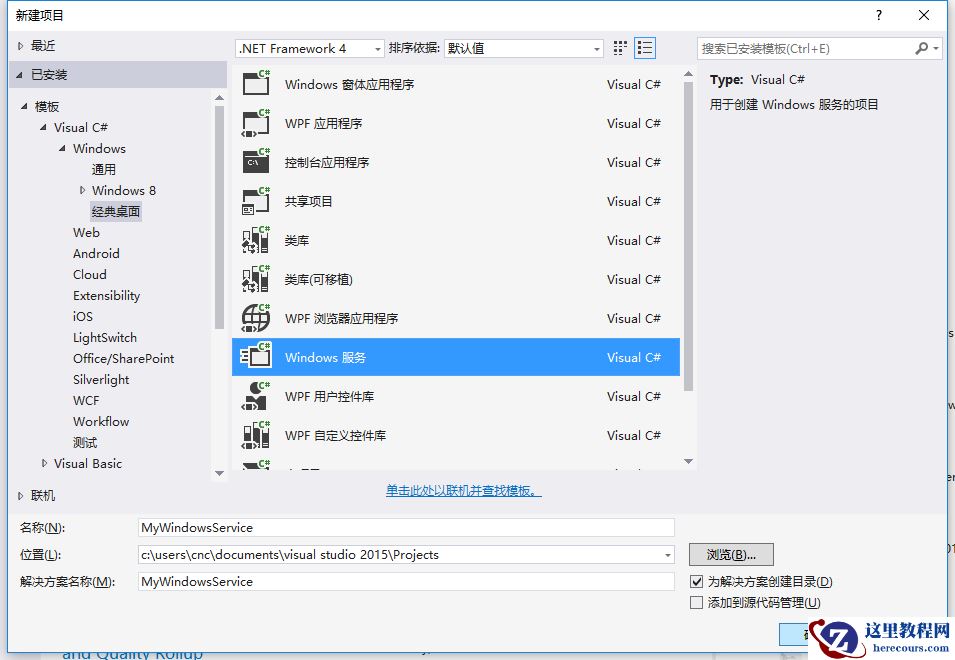The width and height of the screenshot is (955, 660).
Task: Uncheck 为解决方案创建目录
Action: coord(694,581)
